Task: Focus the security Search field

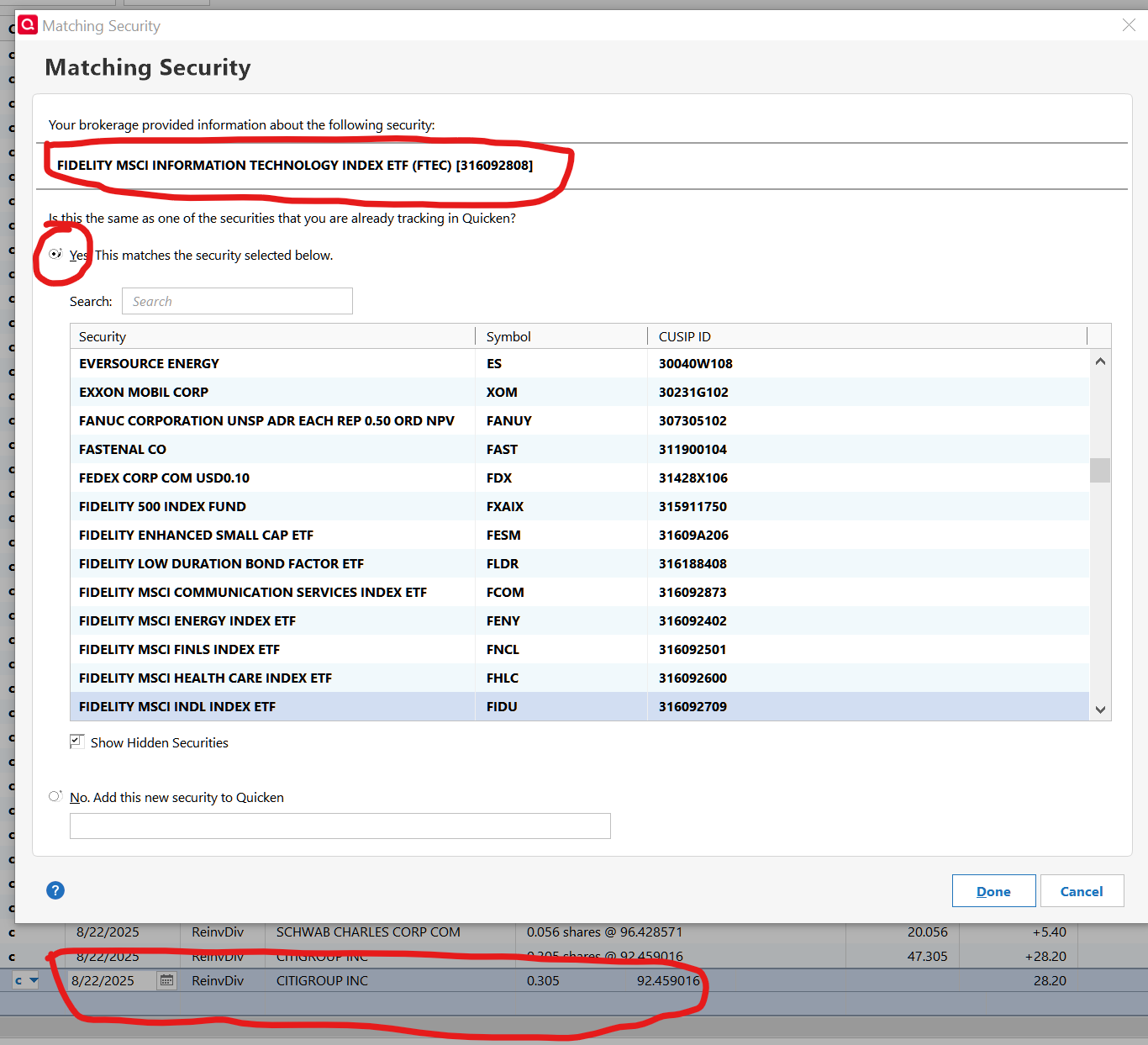Action: point(237,301)
